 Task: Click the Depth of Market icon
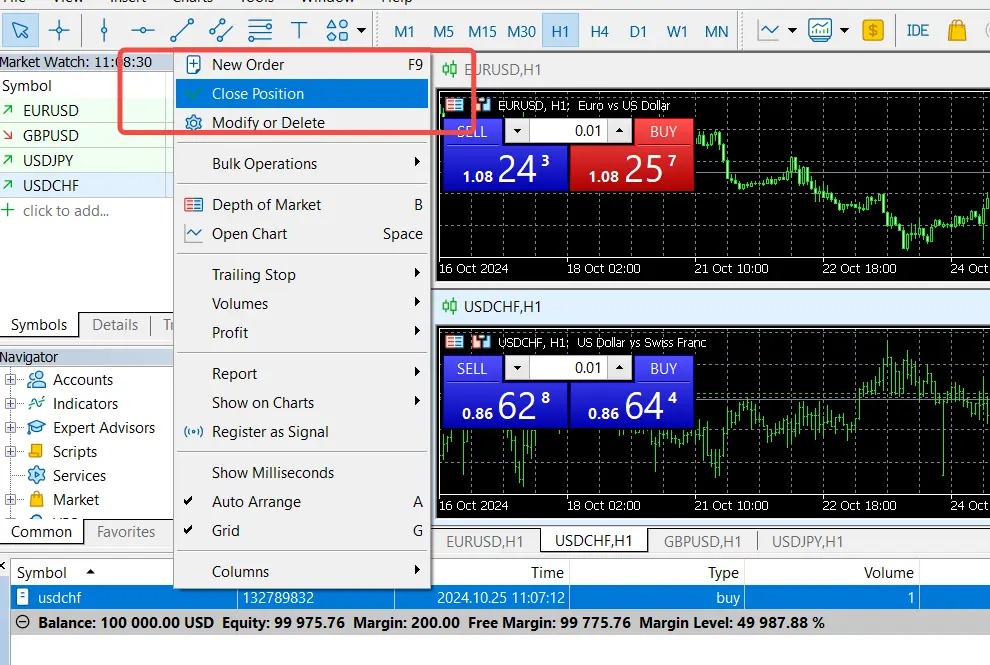point(194,205)
